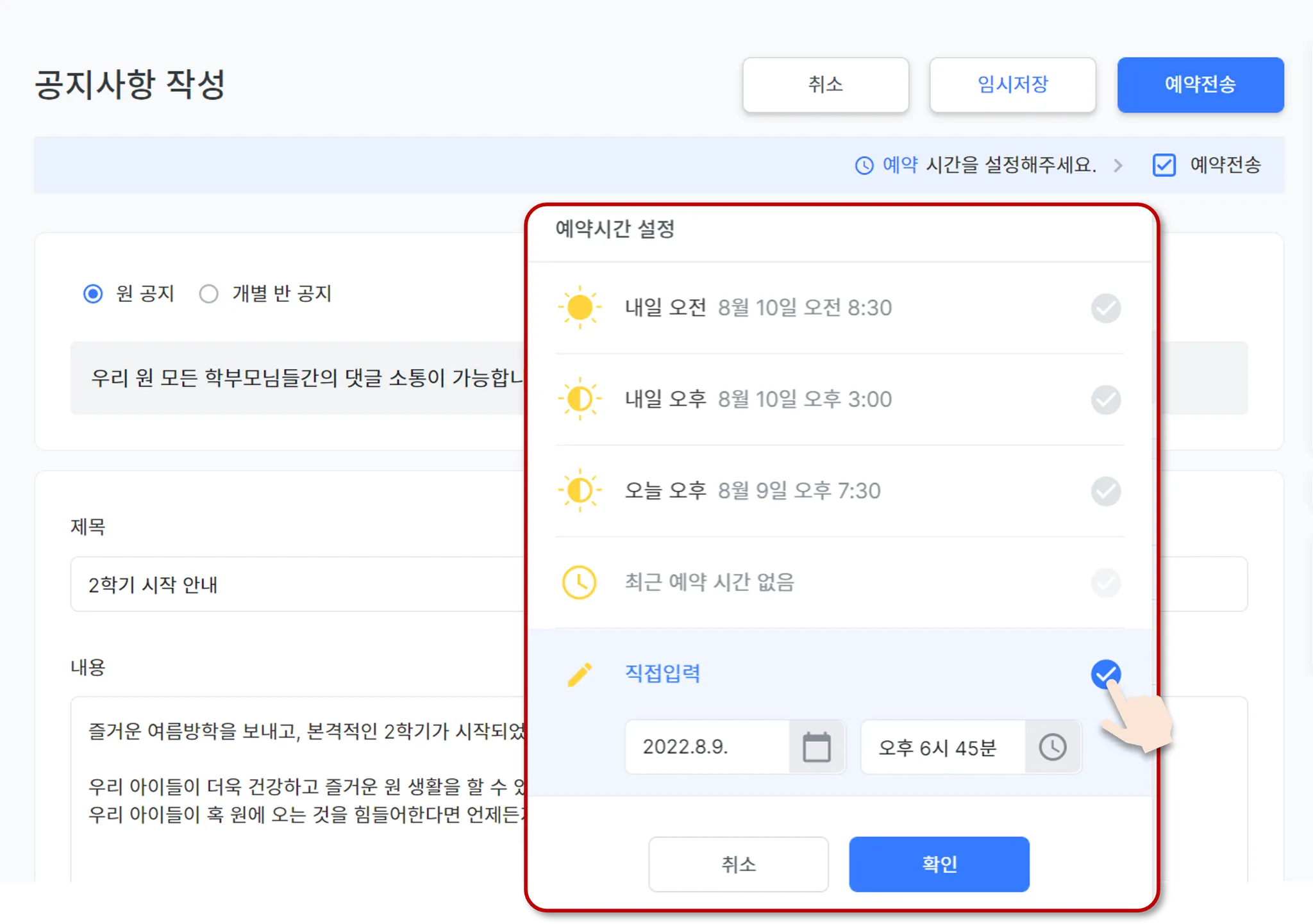1313x924 pixels.
Task: Click the half-sun icon for 오늘 오후
Action: 580,491
